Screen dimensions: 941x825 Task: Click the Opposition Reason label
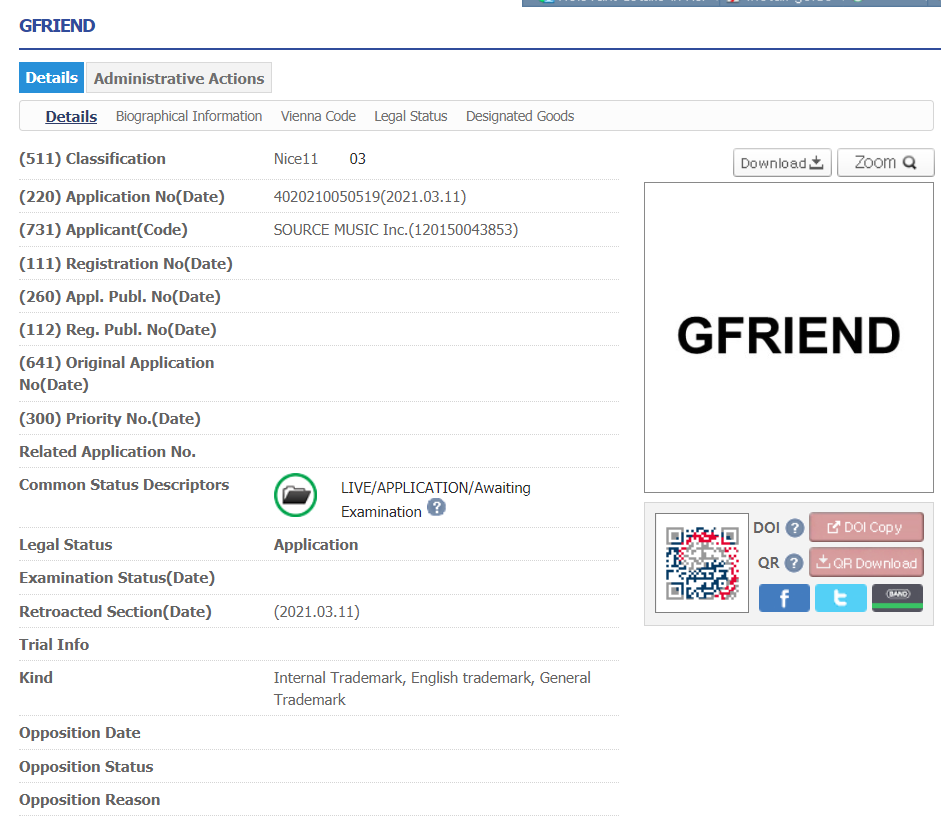(89, 800)
